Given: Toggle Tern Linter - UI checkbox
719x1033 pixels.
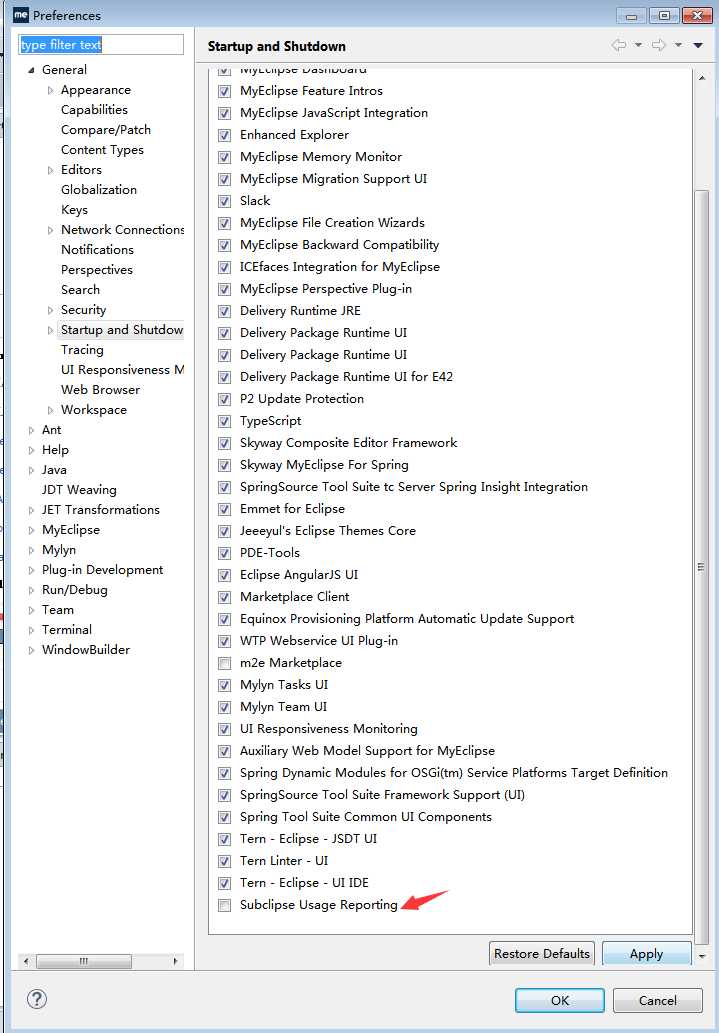Looking at the screenshot, I should pyautogui.click(x=225, y=861).
